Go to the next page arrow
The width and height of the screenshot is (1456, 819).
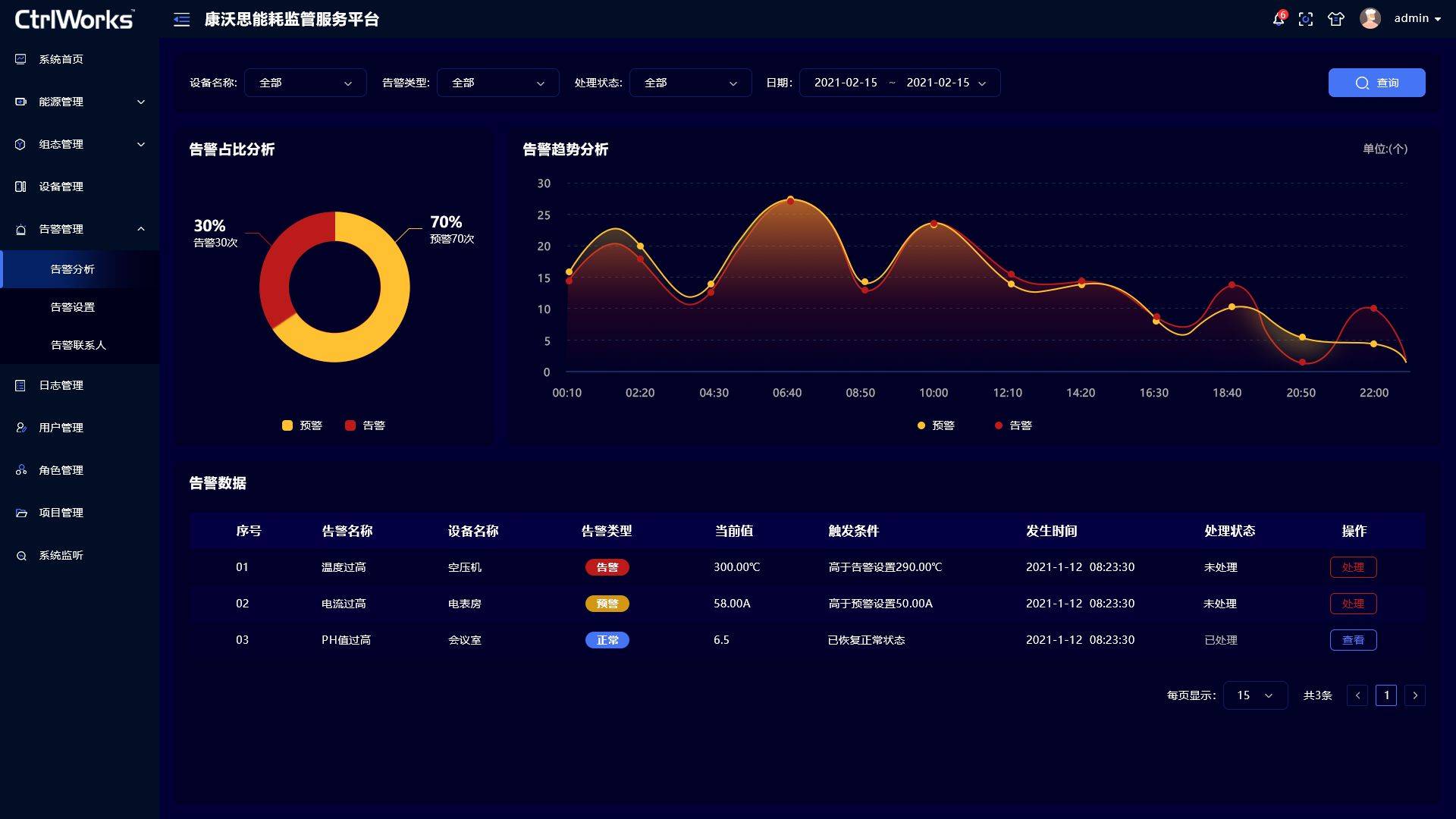[1415, 695]
